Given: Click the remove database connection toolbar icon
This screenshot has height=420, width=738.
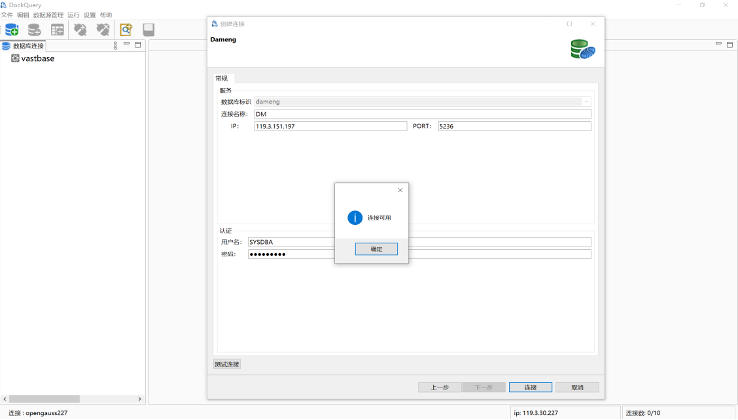Looking at the screenshot, I should [34, 30].
